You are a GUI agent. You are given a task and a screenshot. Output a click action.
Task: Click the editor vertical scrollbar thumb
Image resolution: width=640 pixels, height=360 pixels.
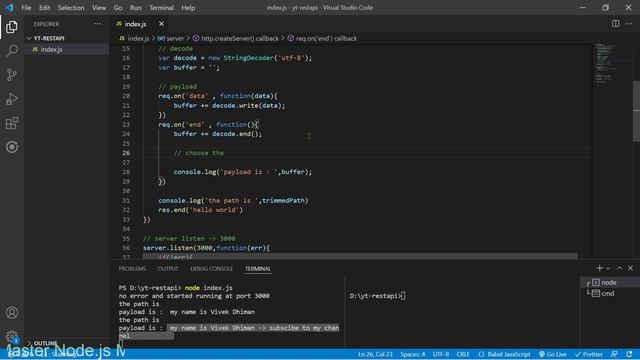point(636,111)
